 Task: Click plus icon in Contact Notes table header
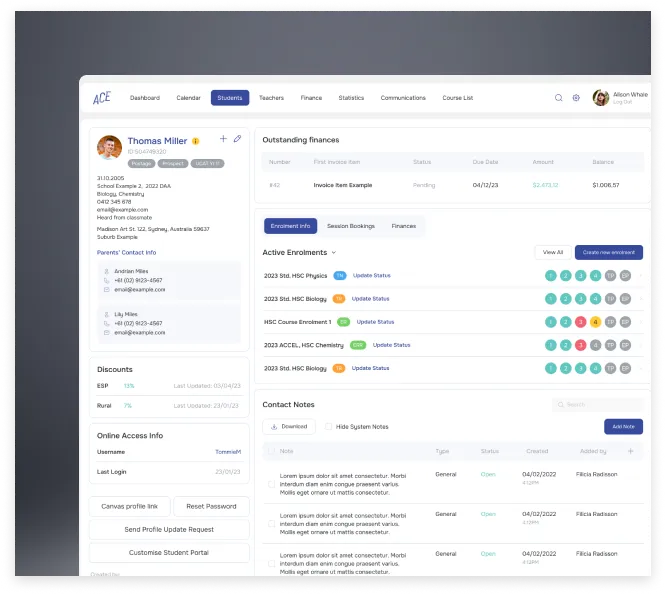[630, 451]
